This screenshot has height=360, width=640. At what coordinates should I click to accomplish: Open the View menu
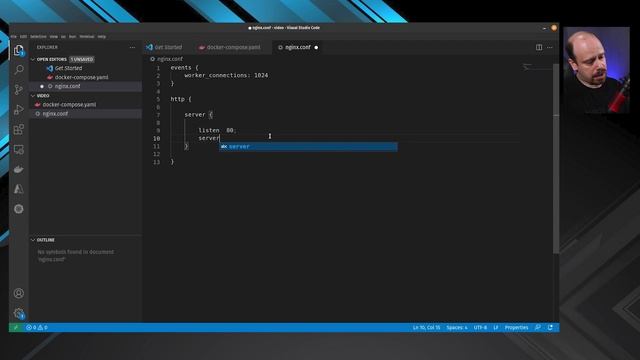53,36
